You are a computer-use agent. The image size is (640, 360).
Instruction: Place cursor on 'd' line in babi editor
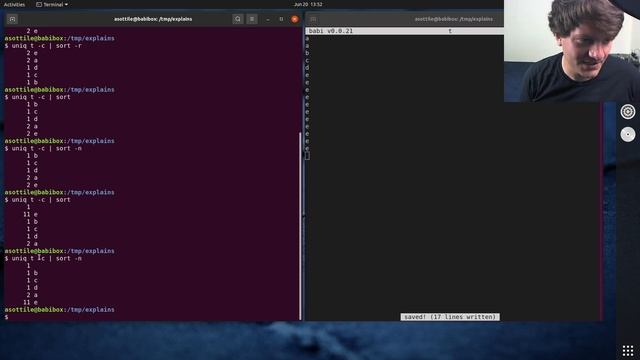[307, 68]
